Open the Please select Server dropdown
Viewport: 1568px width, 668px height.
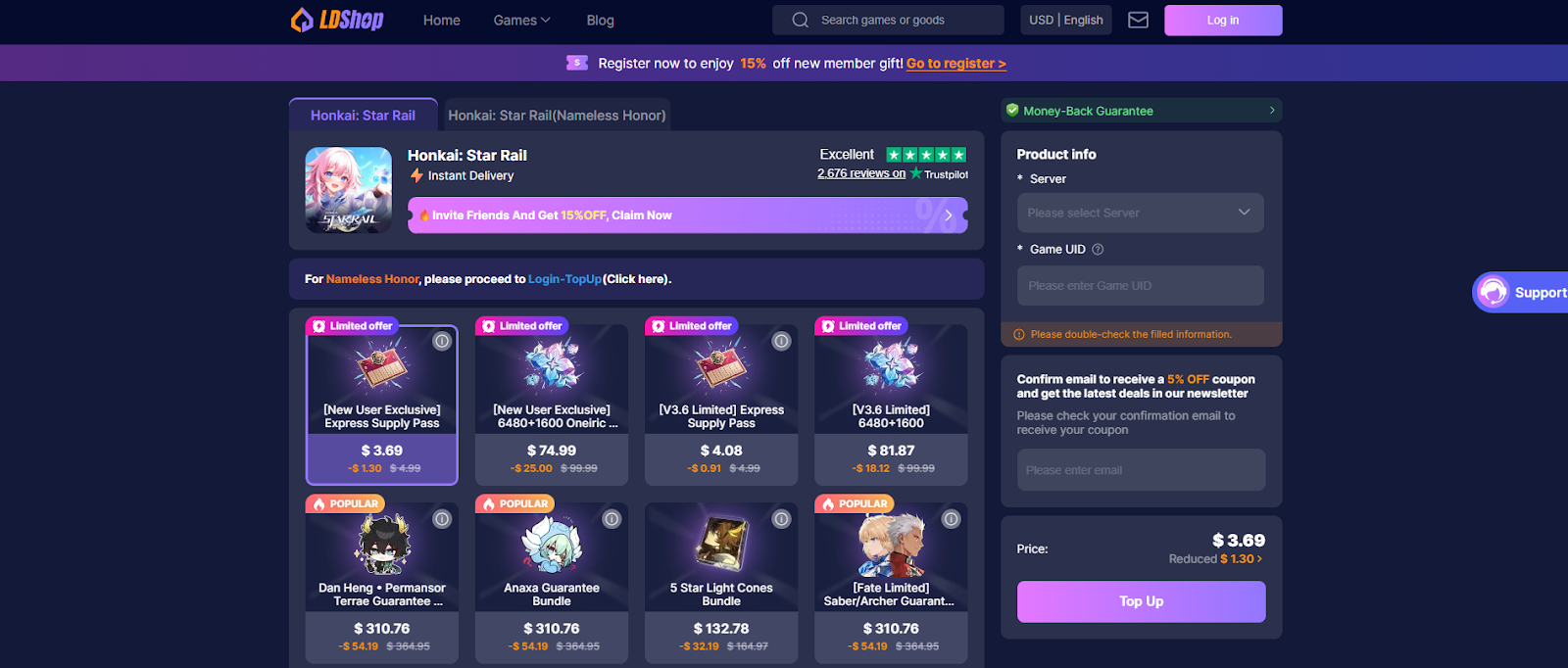click(1140, 213)
